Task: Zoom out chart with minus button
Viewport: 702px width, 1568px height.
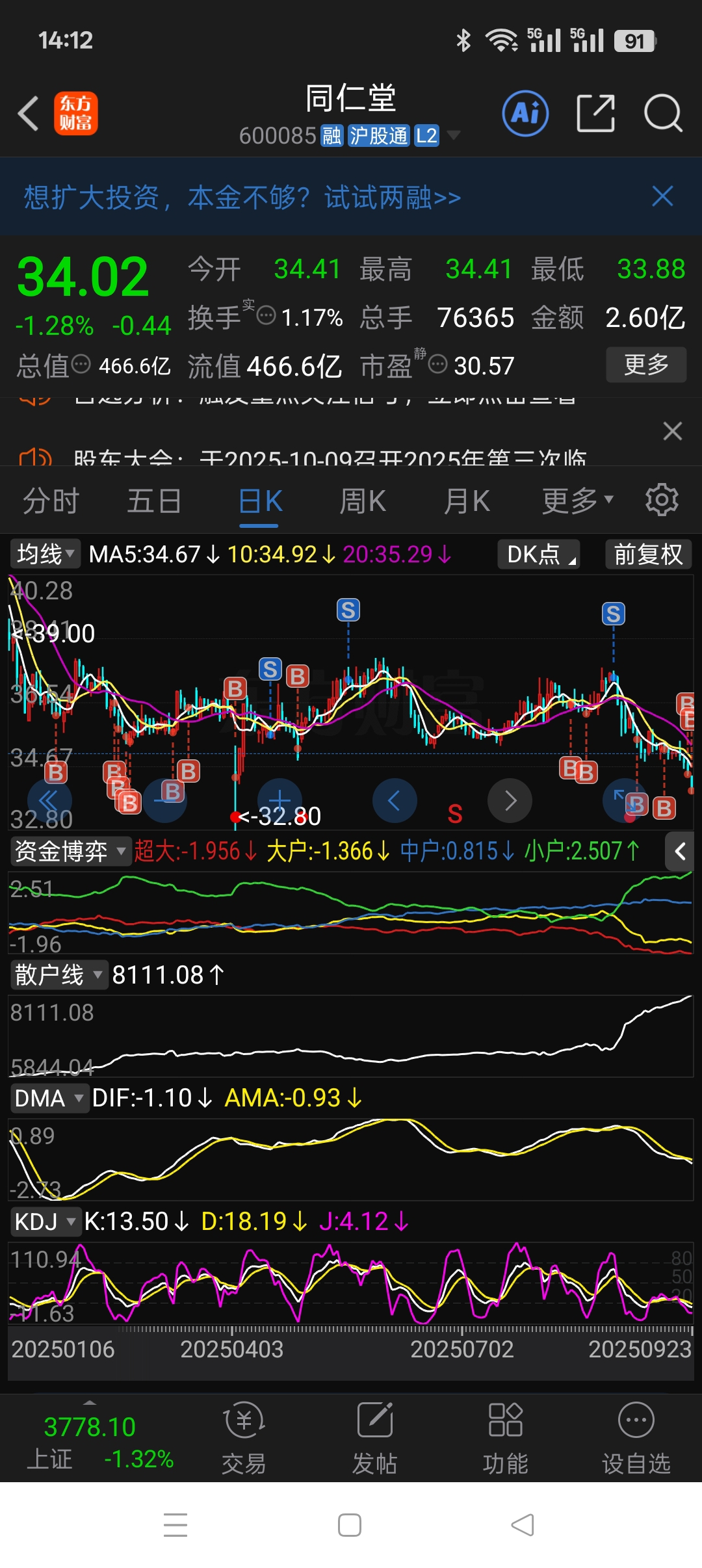Action: coord(165,800)
